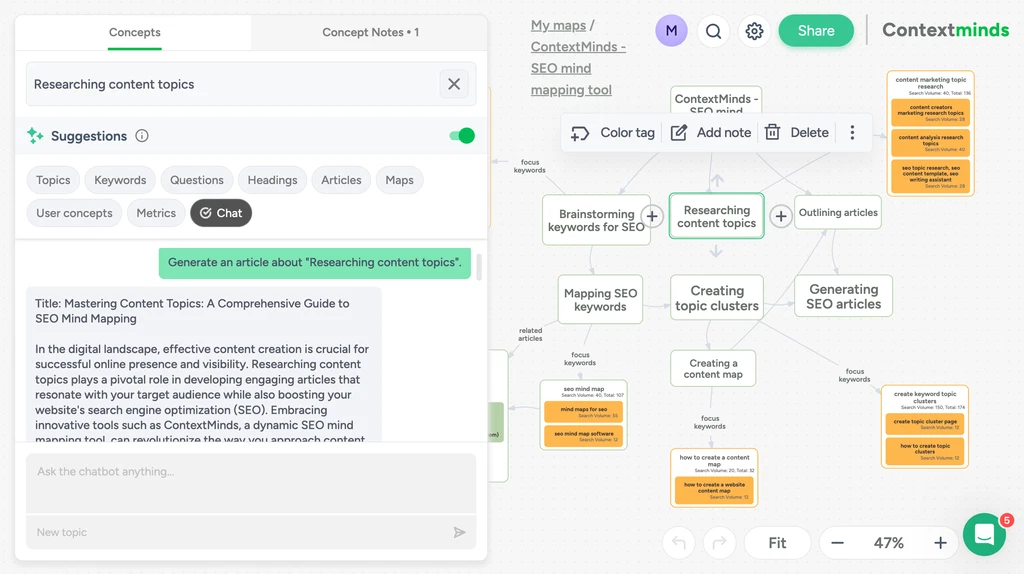Click the Delete trash icon
This screenshot has height=574, width=1024.
pos(772,133)
